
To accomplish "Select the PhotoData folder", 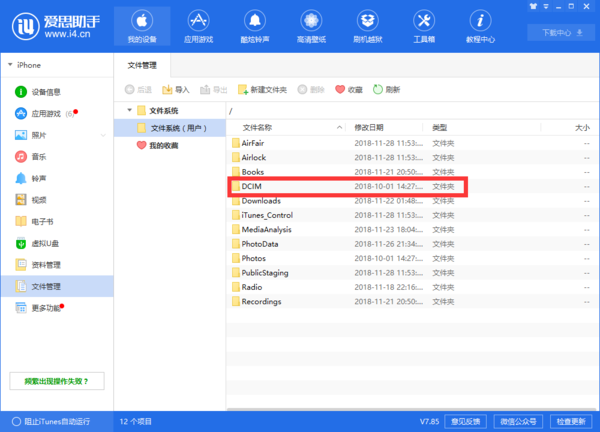I will click(412, 244).
